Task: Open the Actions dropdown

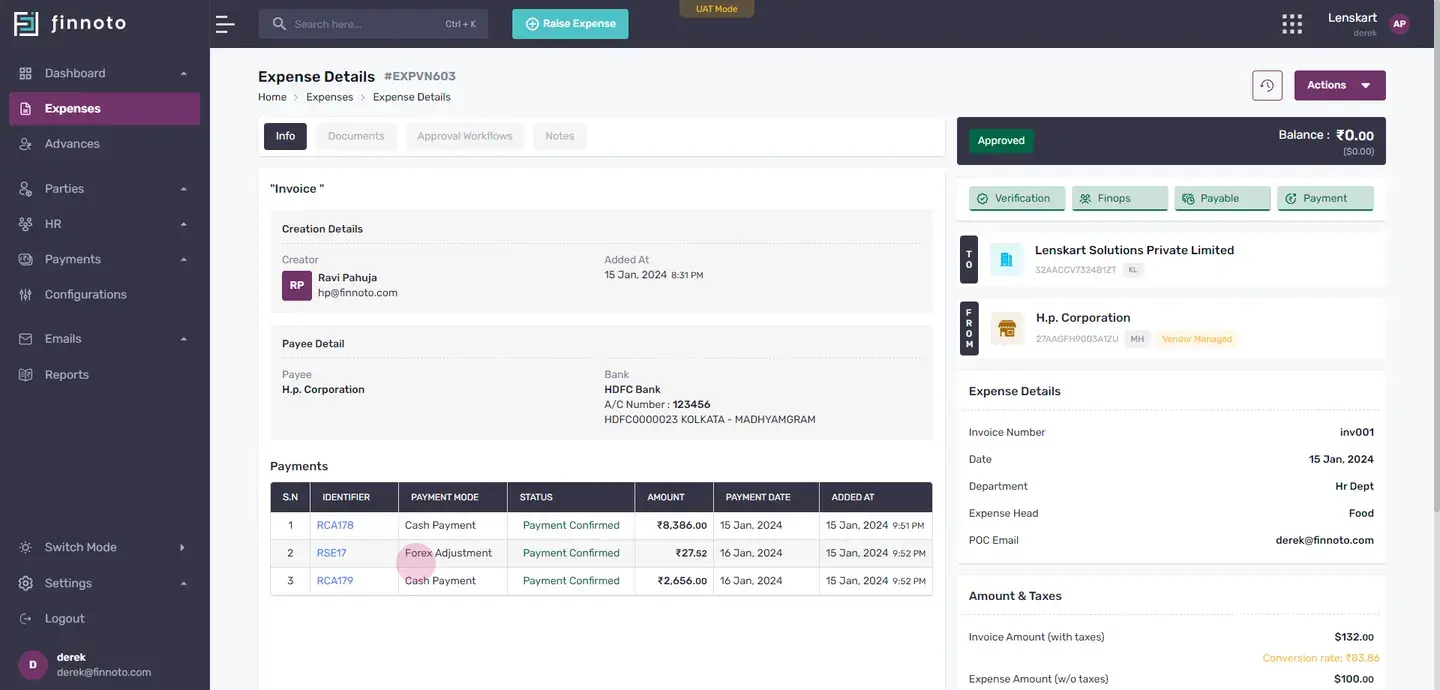Action: click(1340, 85)
